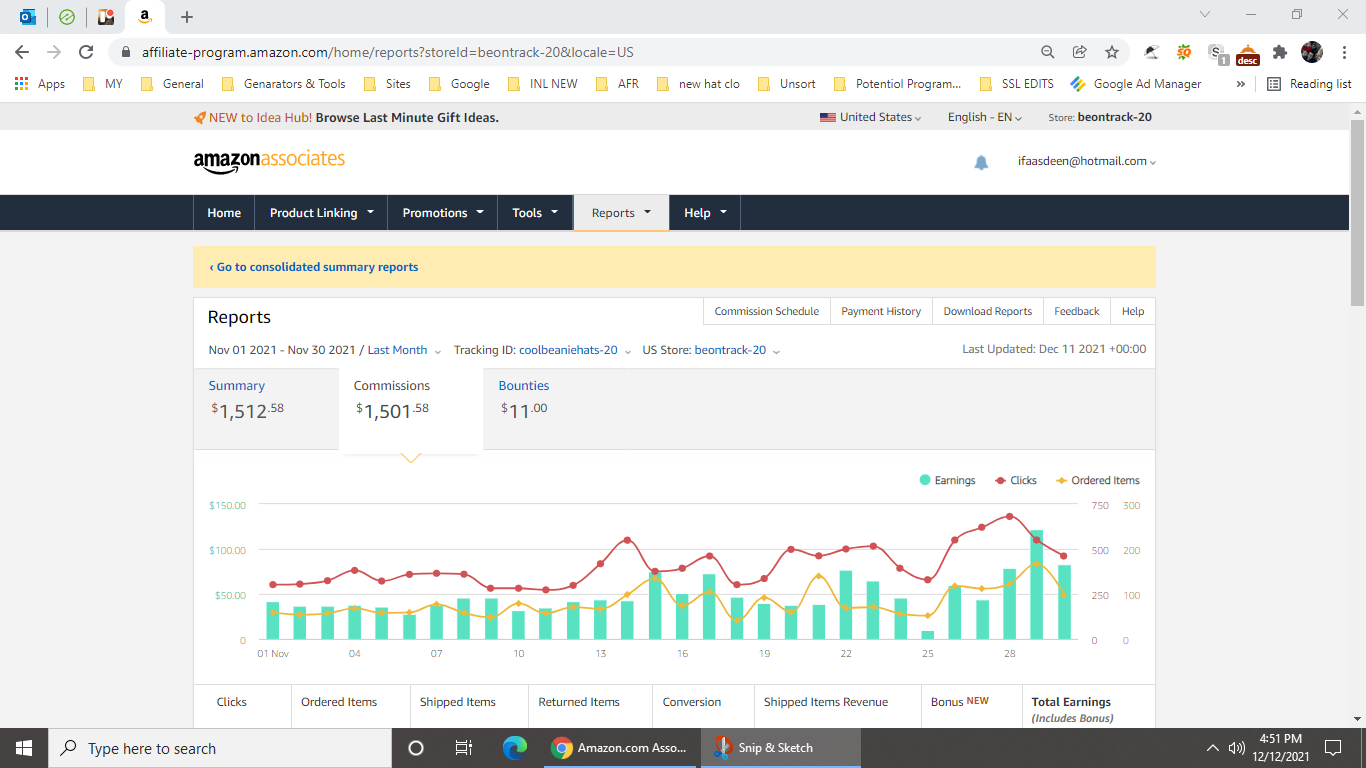This screenshot has width=1366, height=768.
Task: Open the Help dropdown in navbar
Action: [x=705, y=213]
